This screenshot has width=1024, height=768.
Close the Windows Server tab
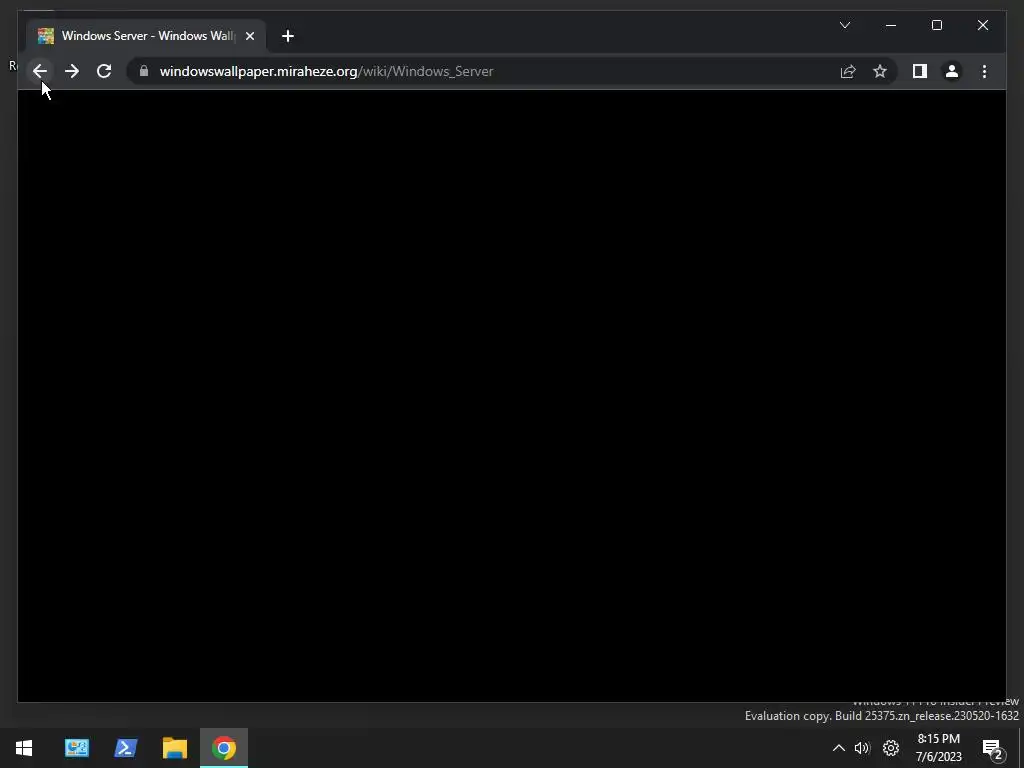click(x=250, y=36)
